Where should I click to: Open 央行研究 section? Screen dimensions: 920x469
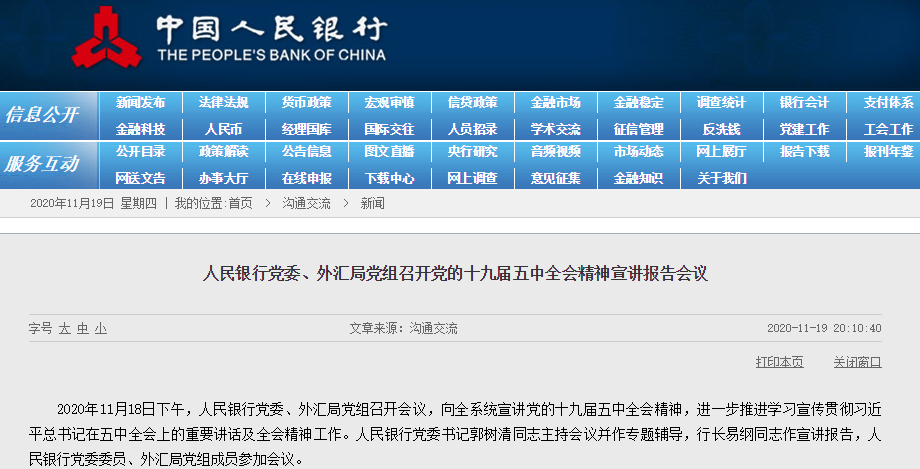click(472, 151)
